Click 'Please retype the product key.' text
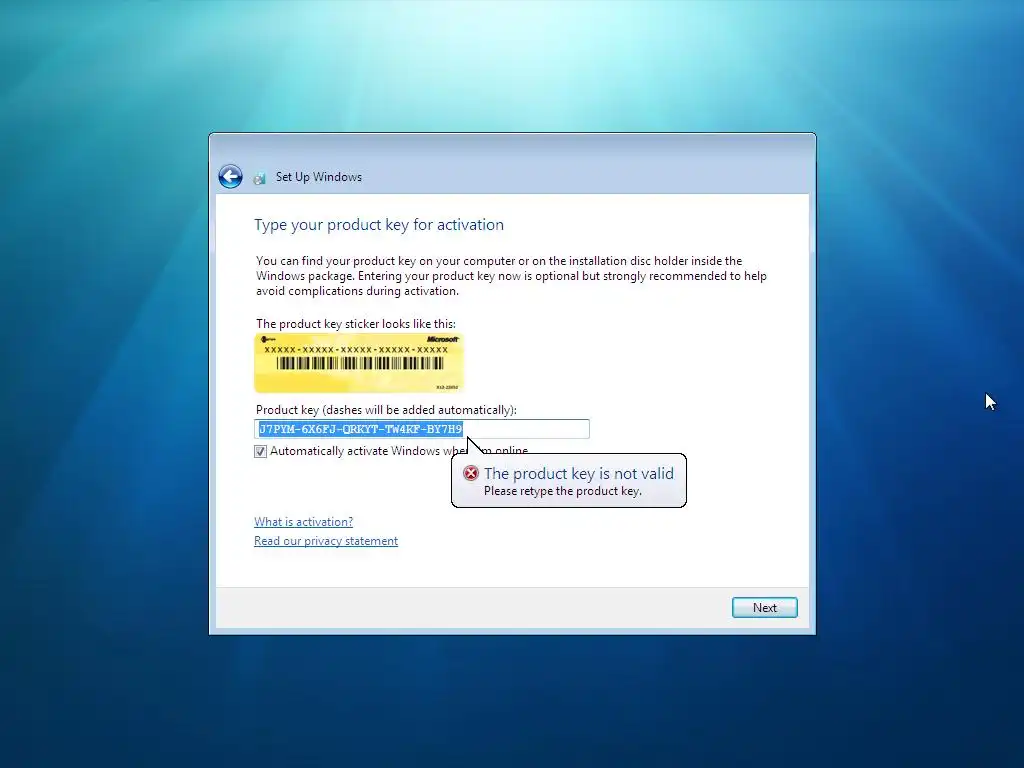Viewport: 1024px width, 768px height. (x=563, y=491)
